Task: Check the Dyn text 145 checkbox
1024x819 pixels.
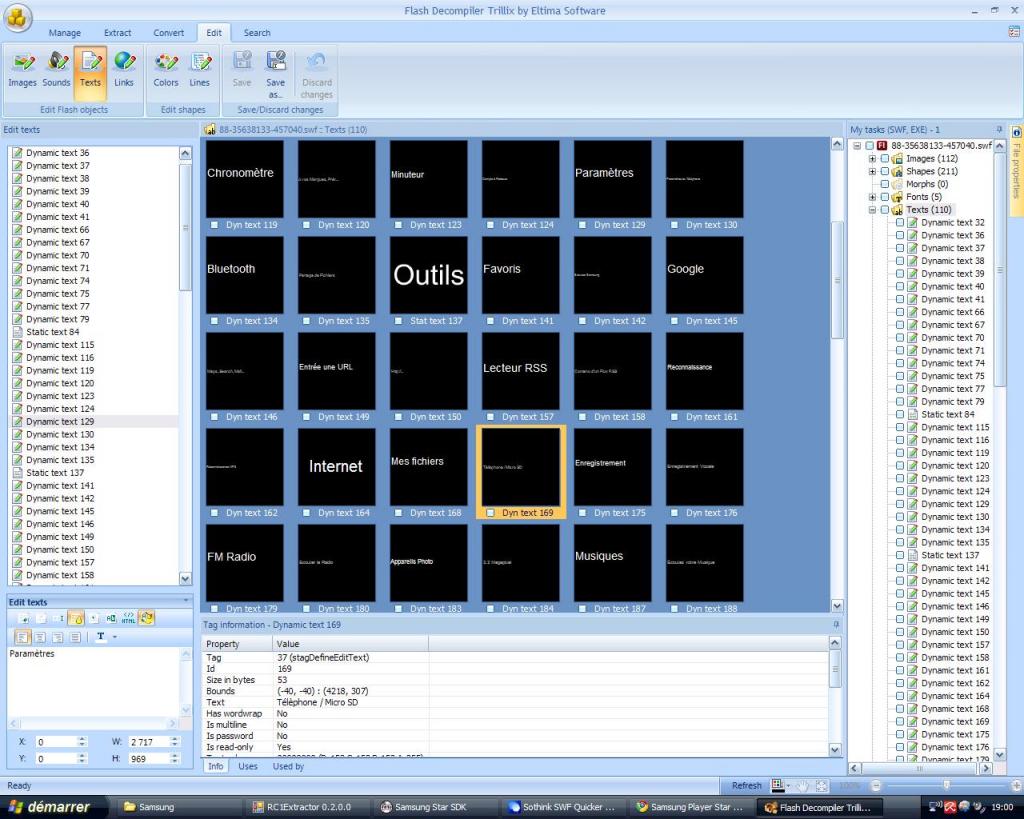Action: (675, 321)
